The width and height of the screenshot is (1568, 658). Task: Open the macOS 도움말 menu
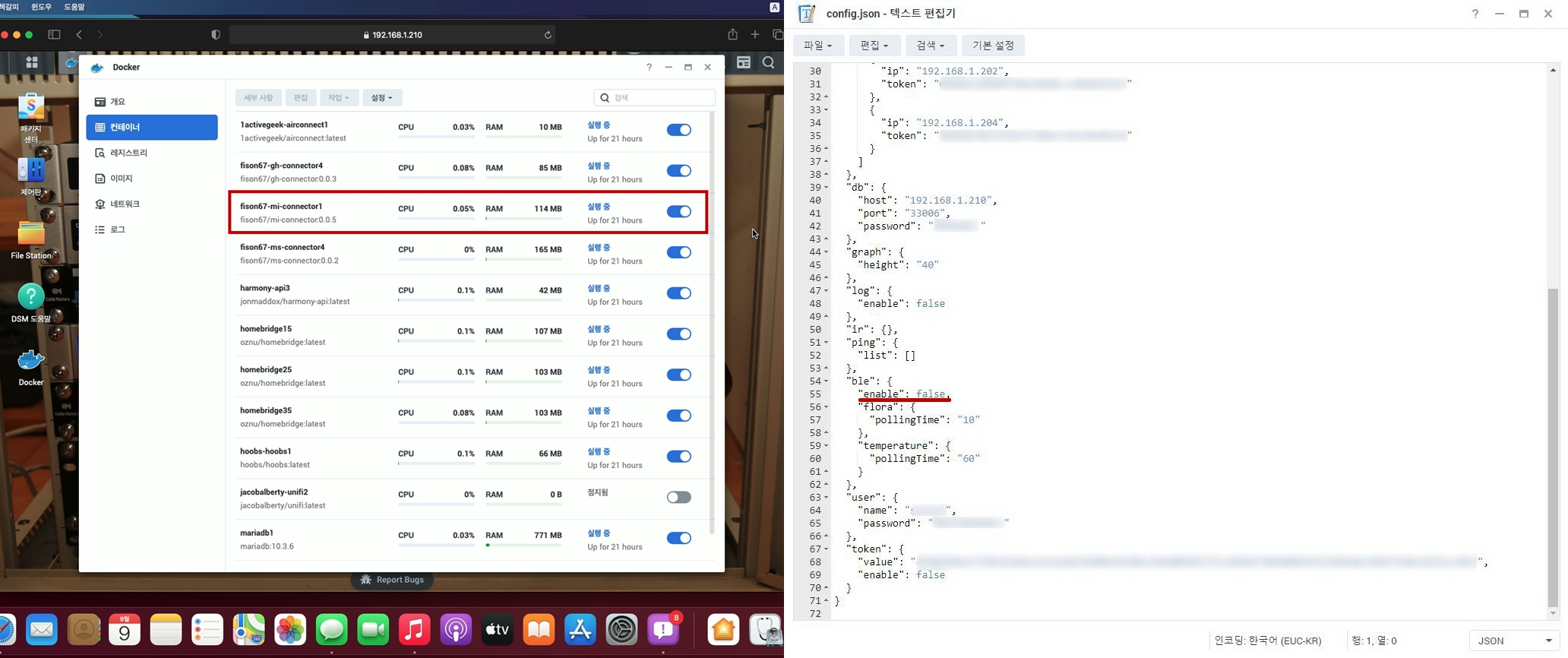[74, 7]
